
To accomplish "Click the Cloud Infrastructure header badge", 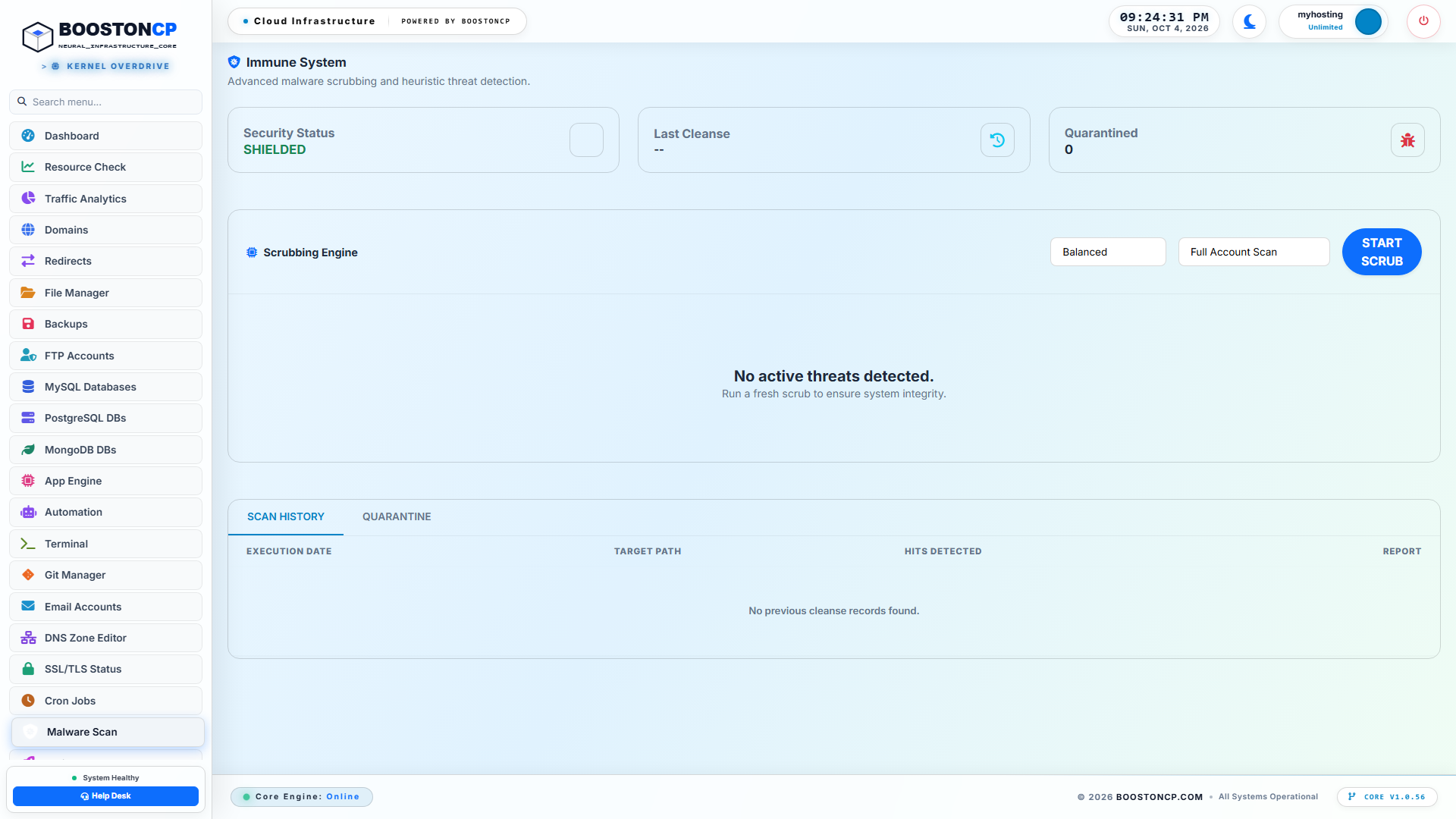I will coord(377,21).
